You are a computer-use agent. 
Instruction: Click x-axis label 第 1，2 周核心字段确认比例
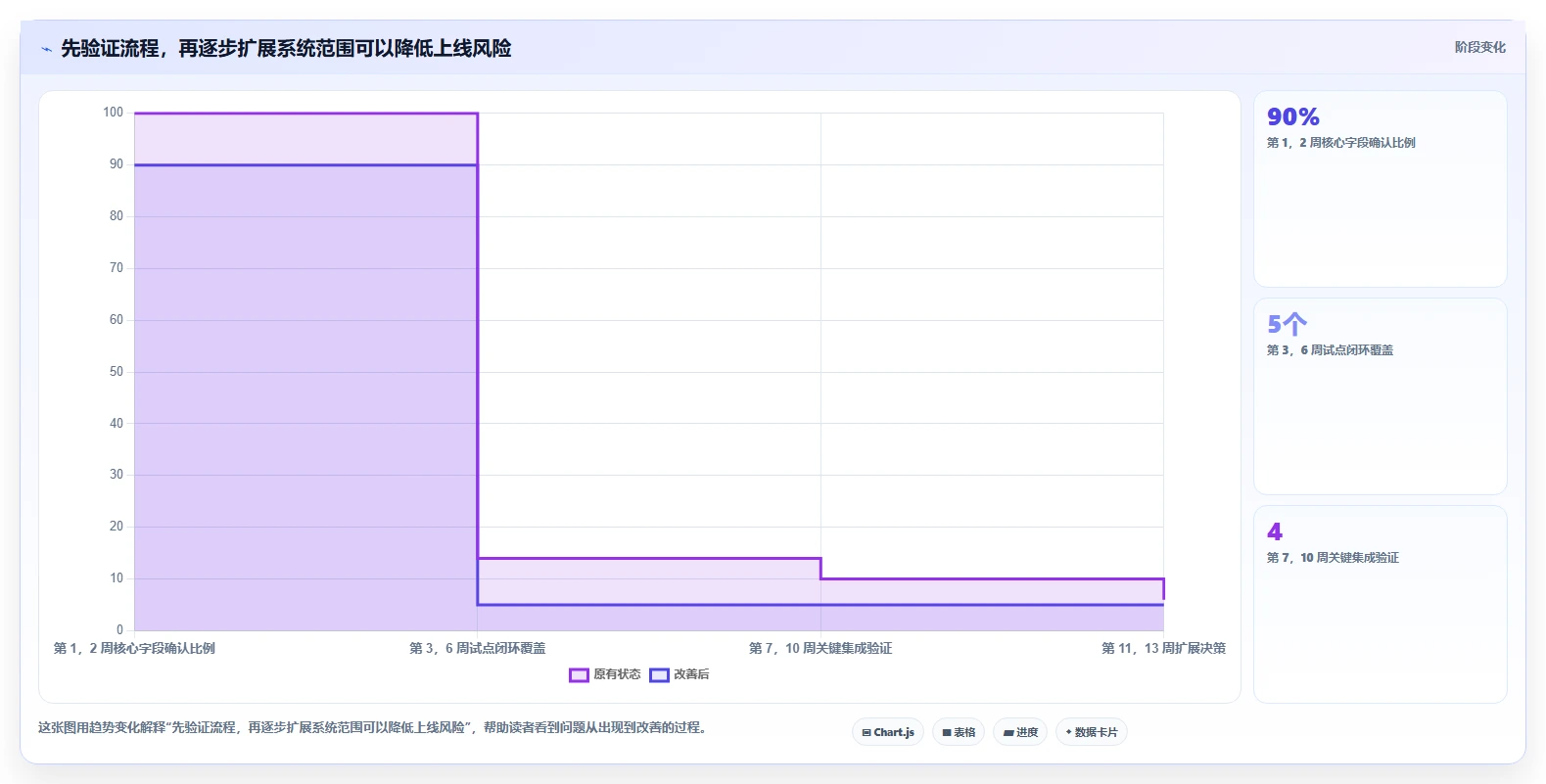click(x=134, y=648)
